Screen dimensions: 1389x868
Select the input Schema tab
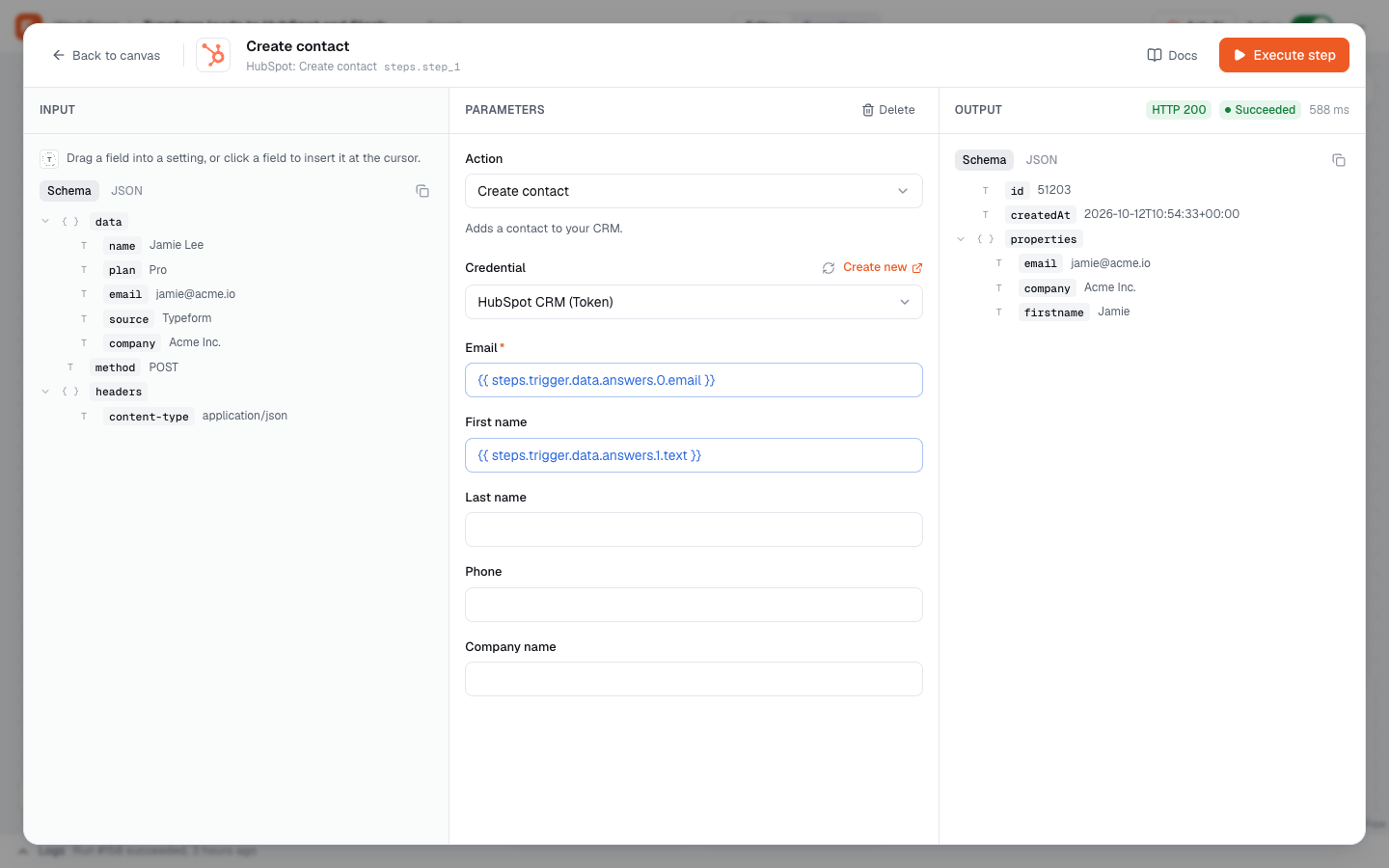(69, 191)
